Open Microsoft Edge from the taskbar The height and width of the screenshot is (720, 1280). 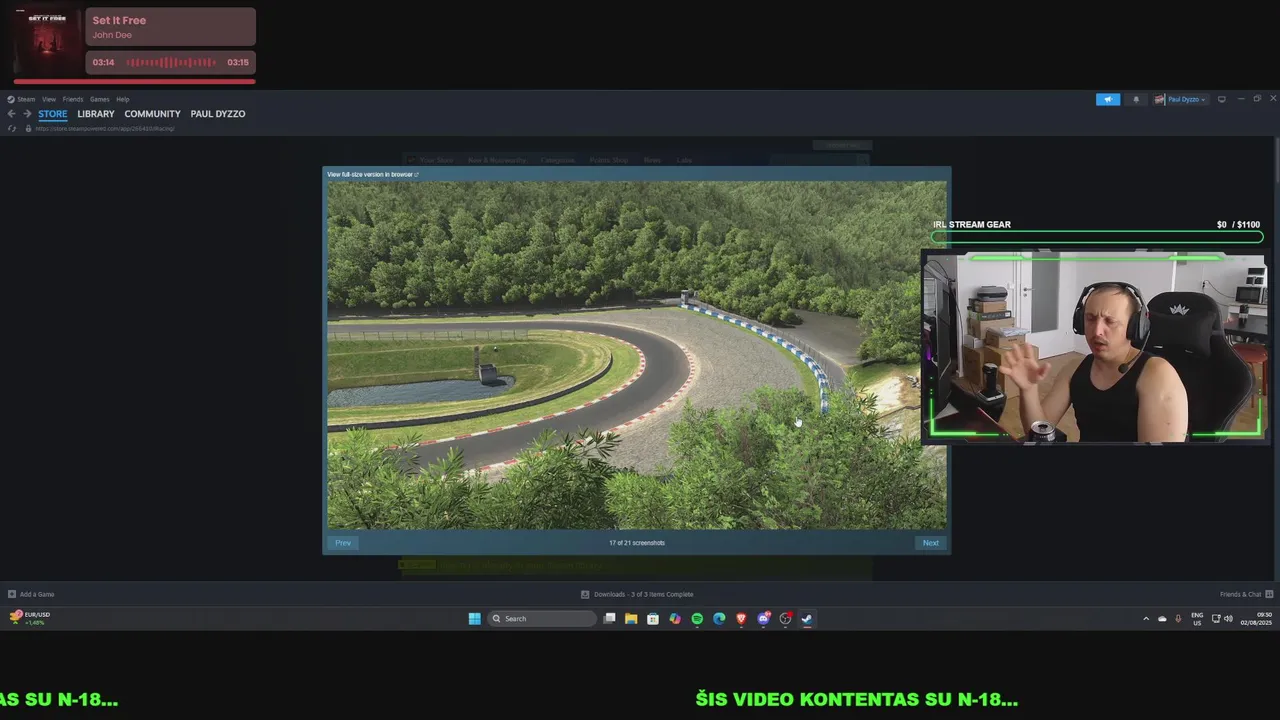click(719, 618)
